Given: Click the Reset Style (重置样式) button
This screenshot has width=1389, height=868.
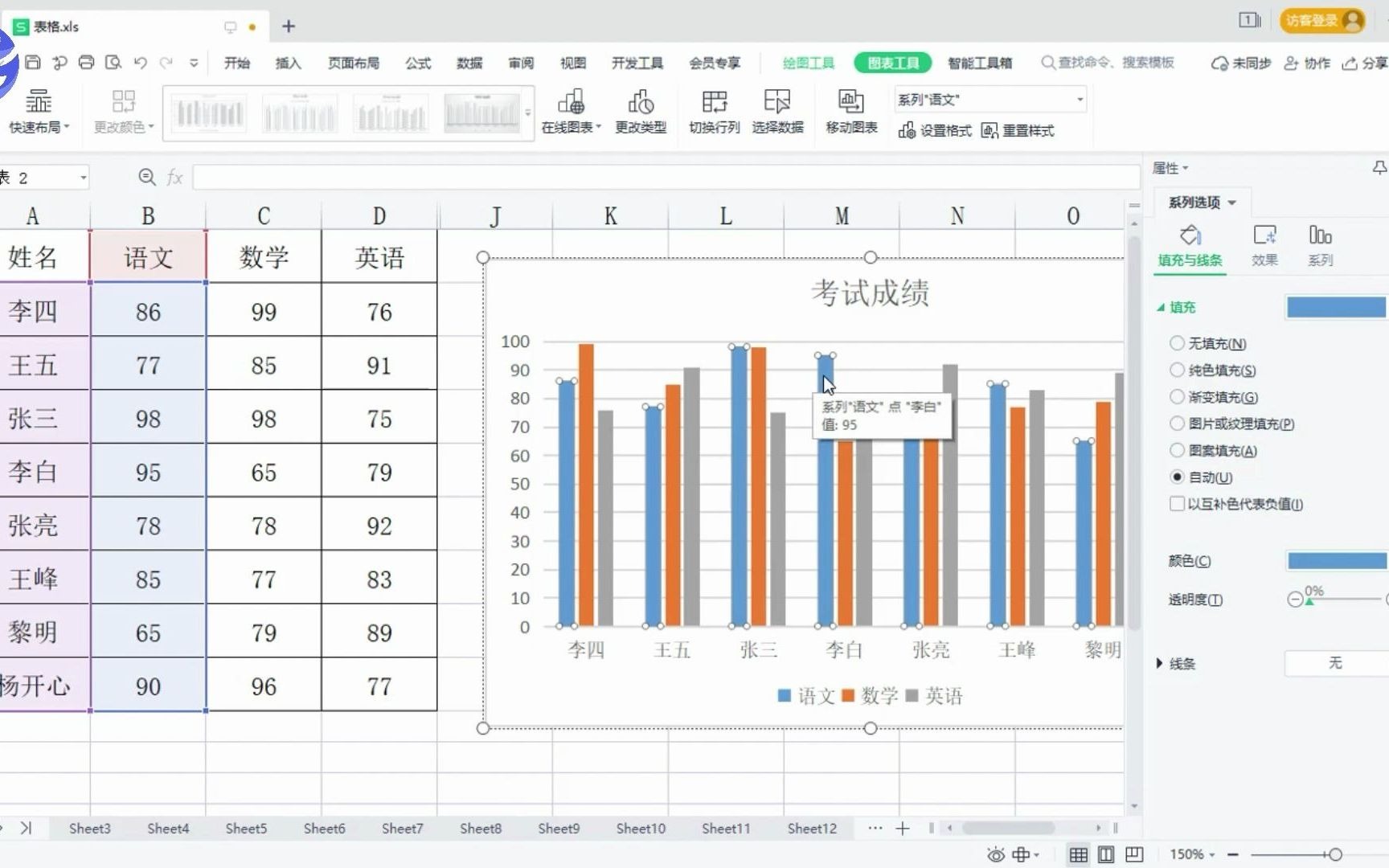Looking at the screenshot, I should point(1018,130).
